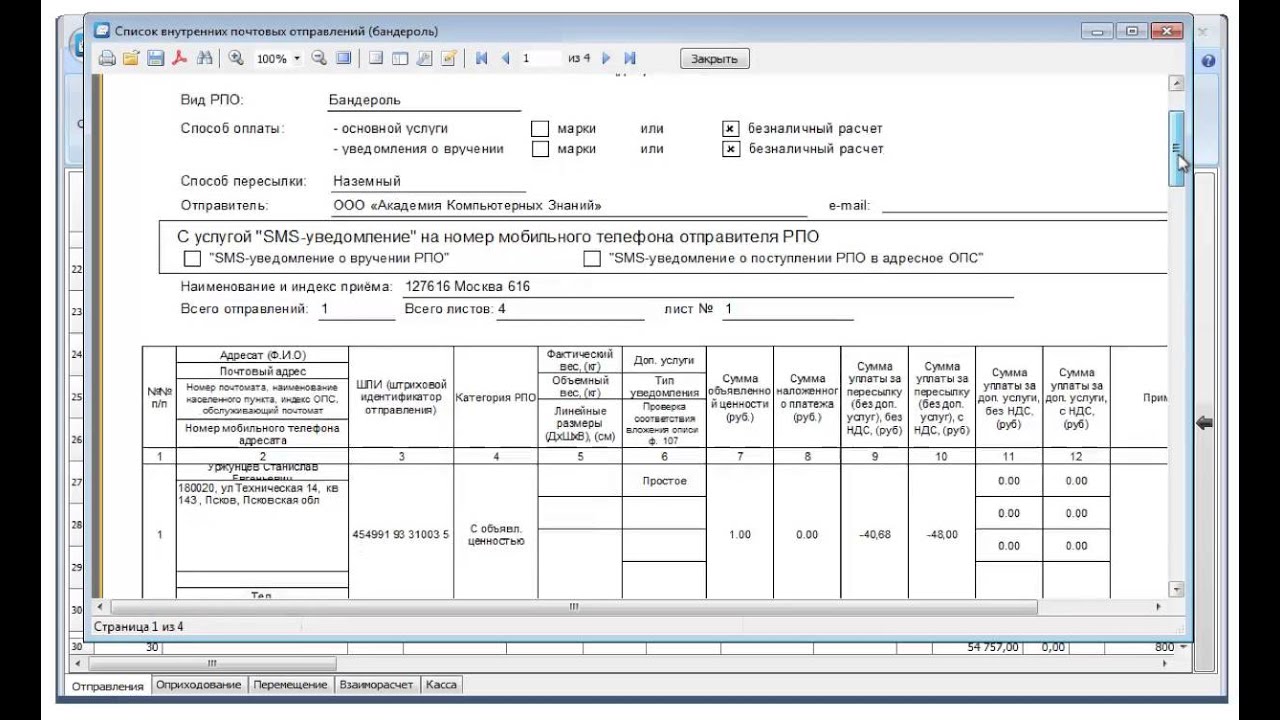Export report to PDF icon
The width and height of the screenshot is (1280, 720).
[180, 59]
